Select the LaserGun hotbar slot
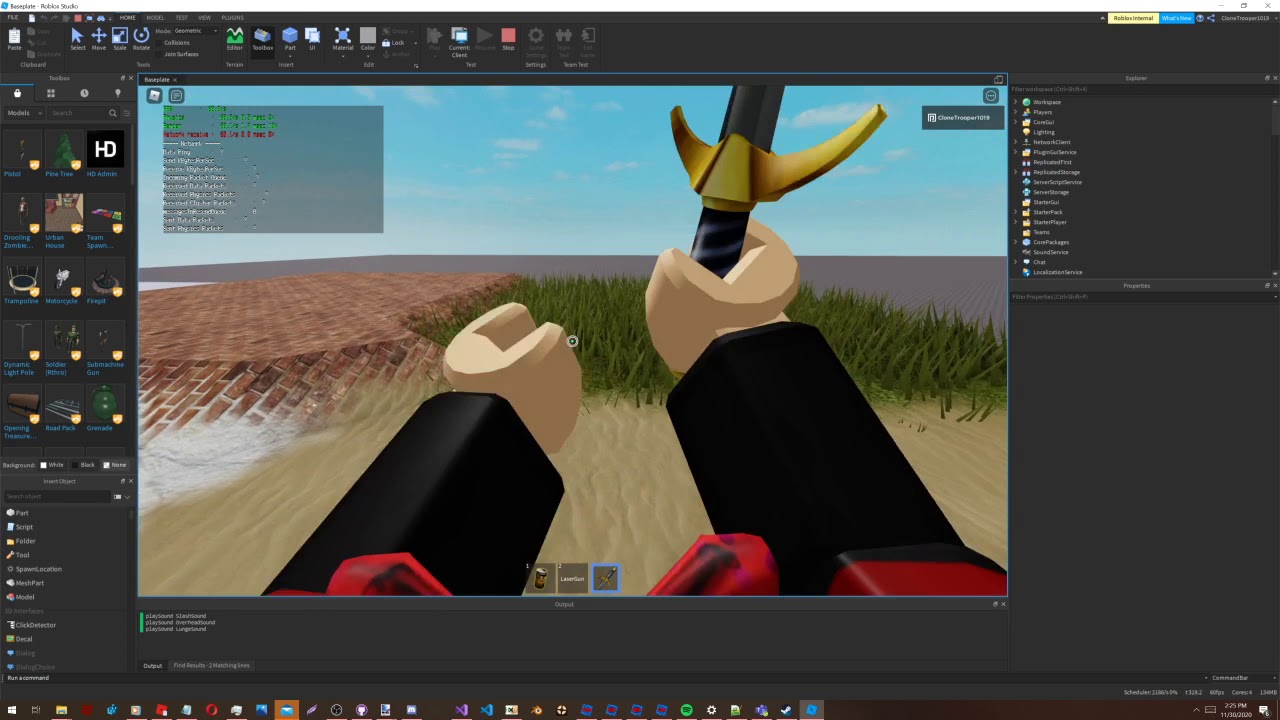 click(572, 577)
